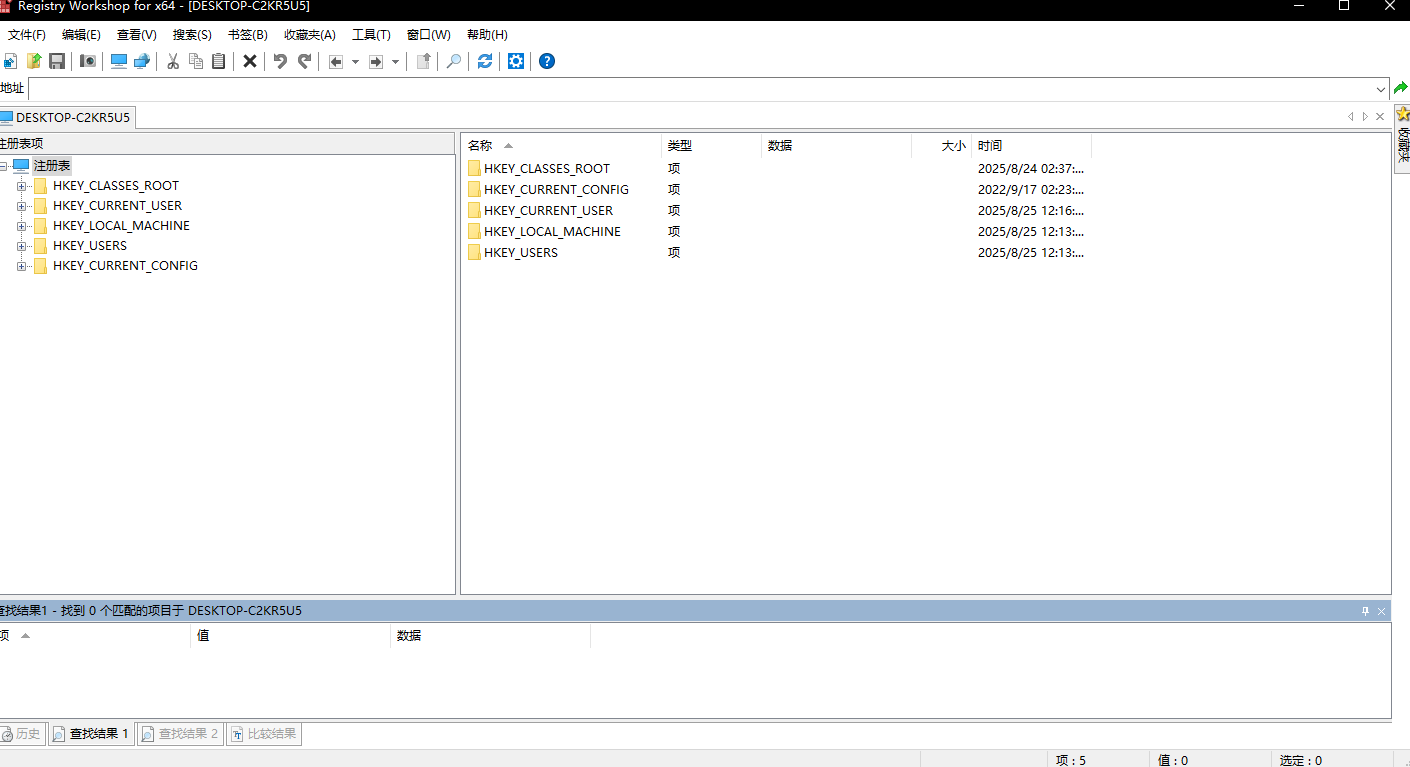
Task: Select the DESKTOP-C2KR5U5 document tab
Action: point(66,117)
